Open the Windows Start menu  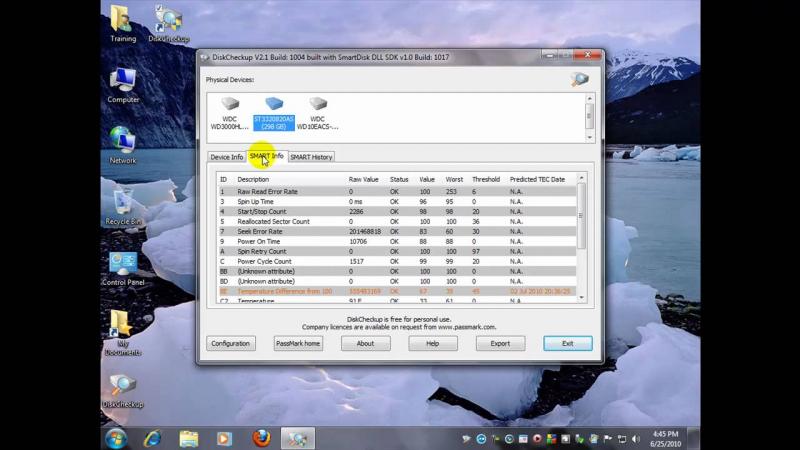[x=116, y=439]
